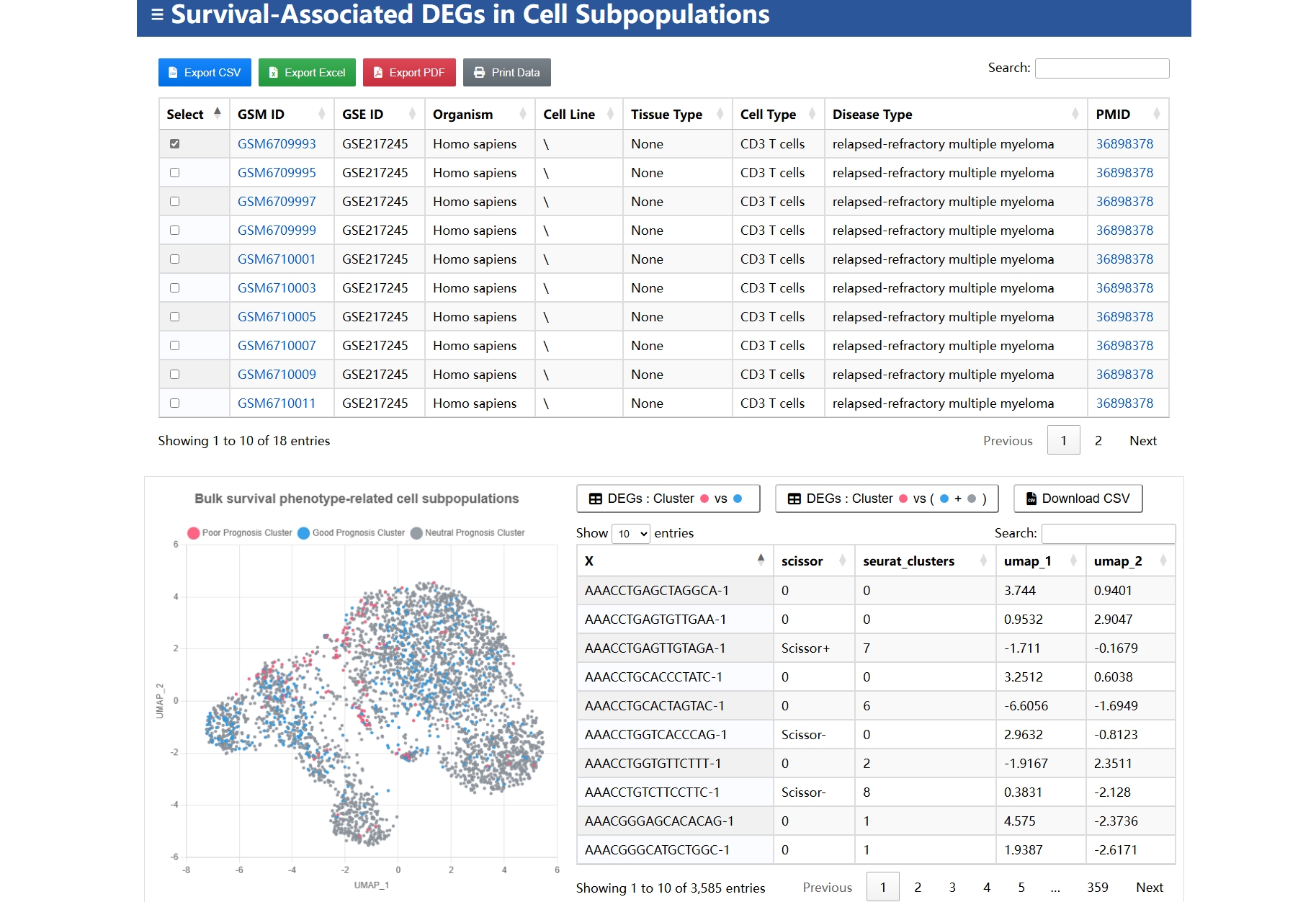Click the Export CSV icon button
The height and width of the screenshot is (902, 1316).
173,72
